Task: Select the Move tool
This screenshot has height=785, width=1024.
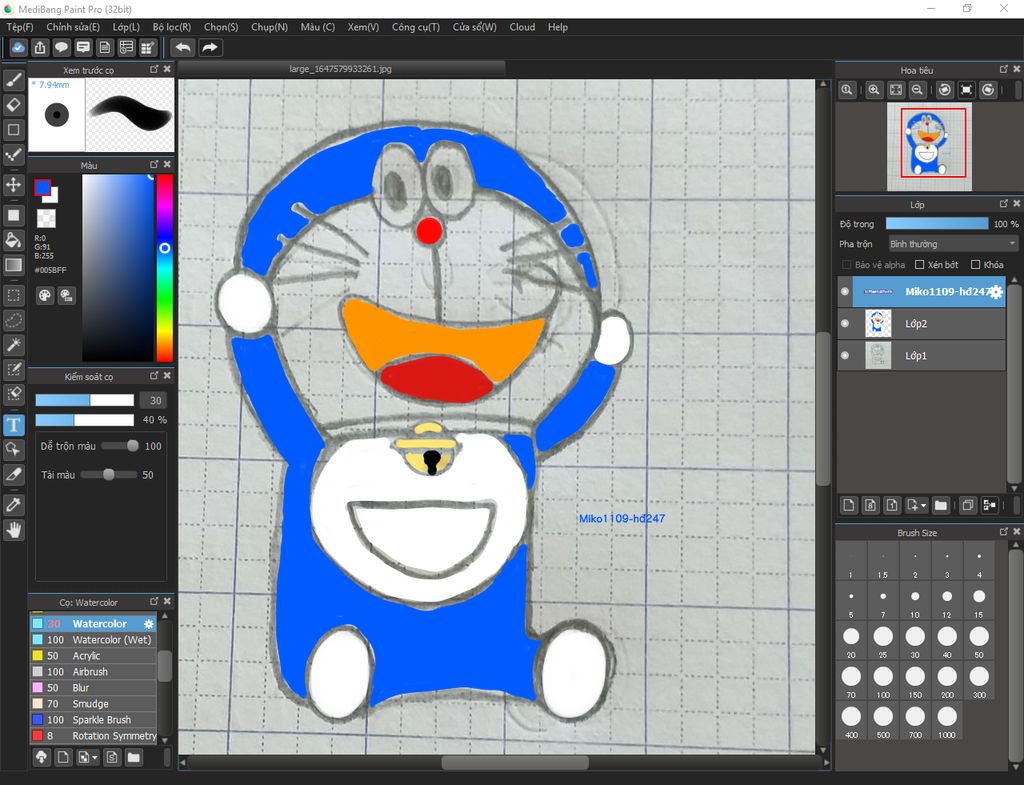Action: [x=14, y=185]
